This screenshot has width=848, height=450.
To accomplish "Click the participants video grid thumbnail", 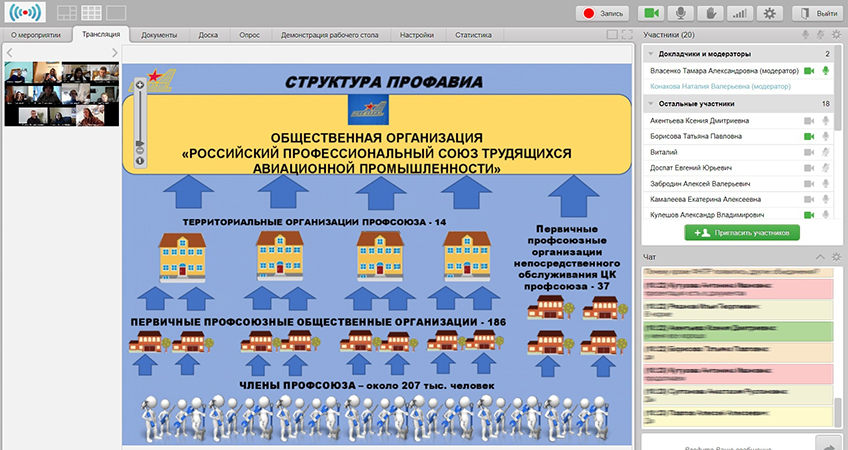I will tap(62, 94).
